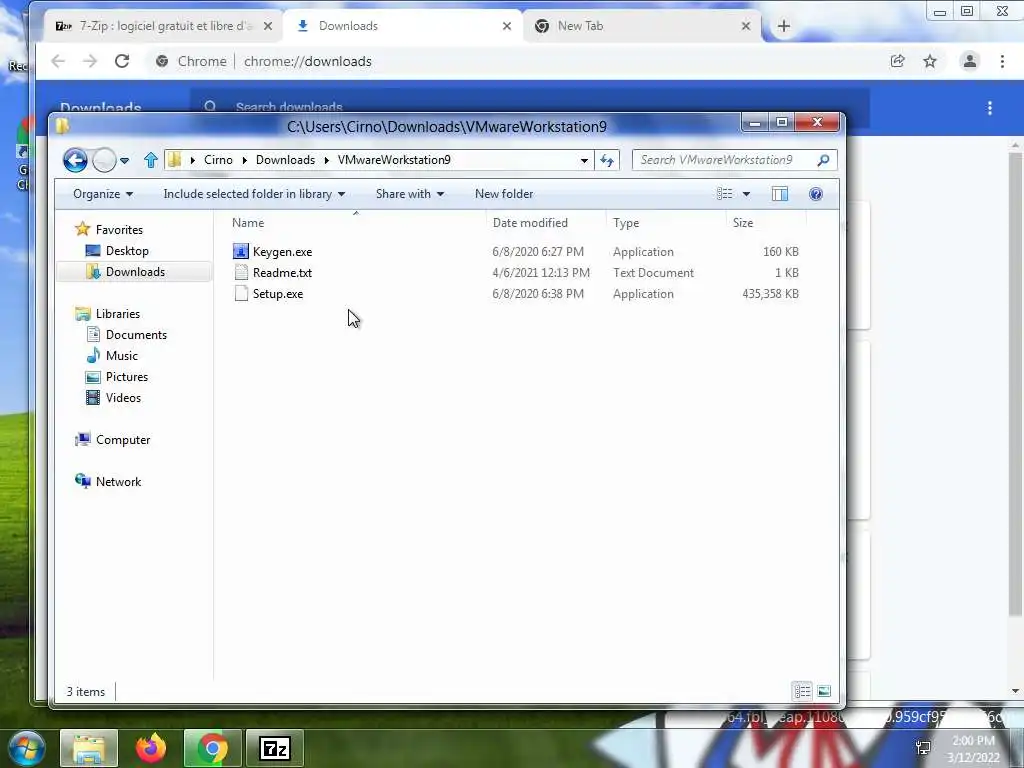Viewport: 1024px width, 768px height.
Task: Switch to details view in status bar
Action: [x=803, y=691]
